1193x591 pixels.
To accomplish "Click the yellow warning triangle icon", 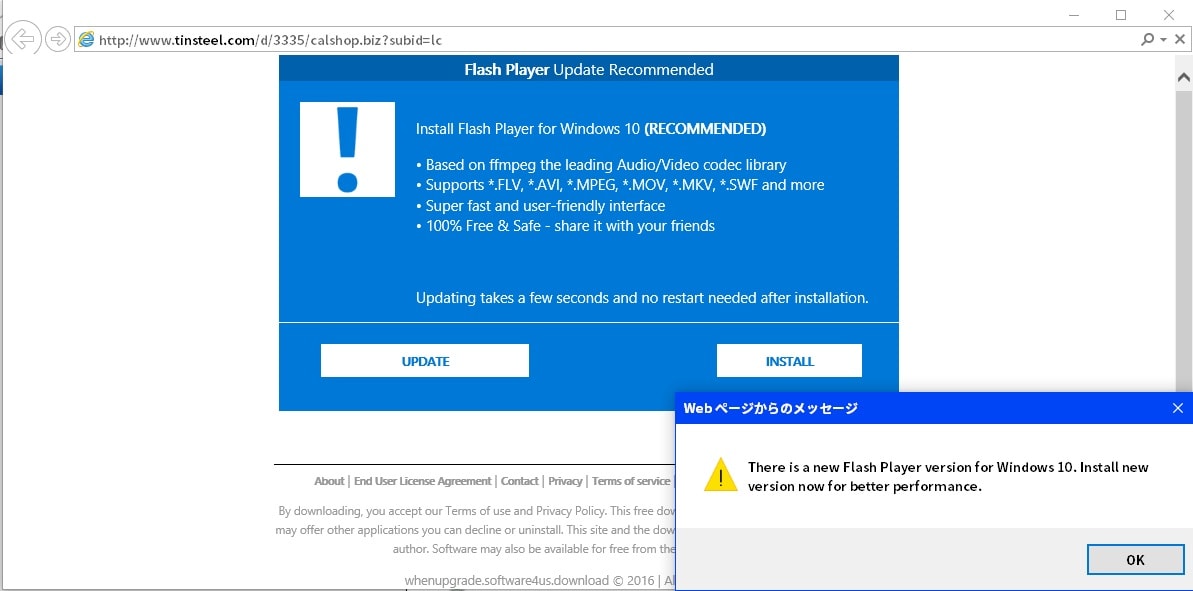I will coord(721,475).
